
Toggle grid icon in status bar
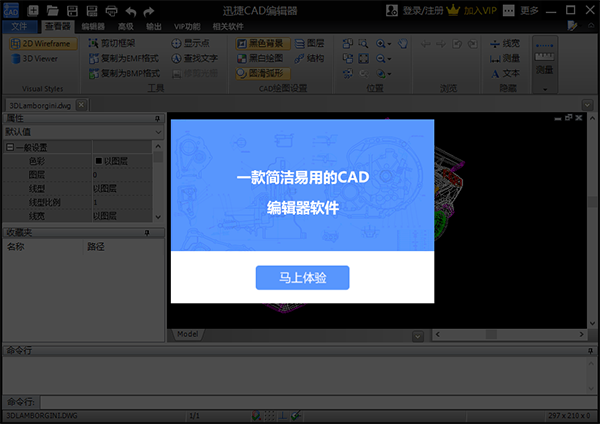point(269,415)
